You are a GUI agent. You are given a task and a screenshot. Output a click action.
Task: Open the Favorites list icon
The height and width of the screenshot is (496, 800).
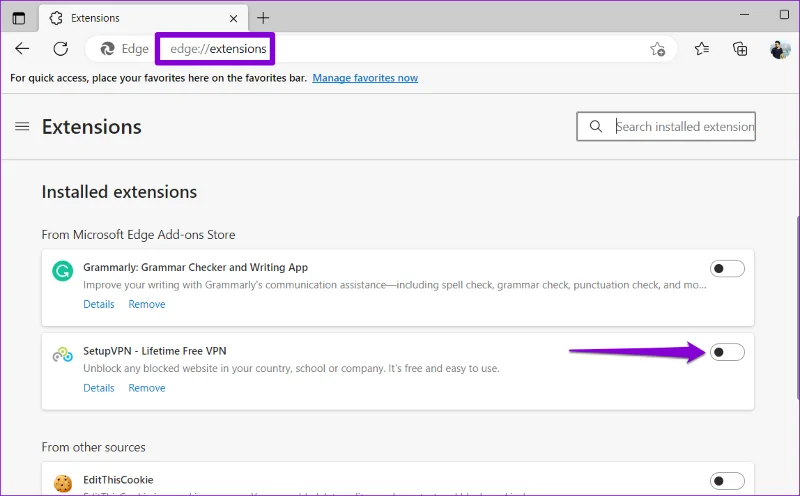[x=702, y=48]
